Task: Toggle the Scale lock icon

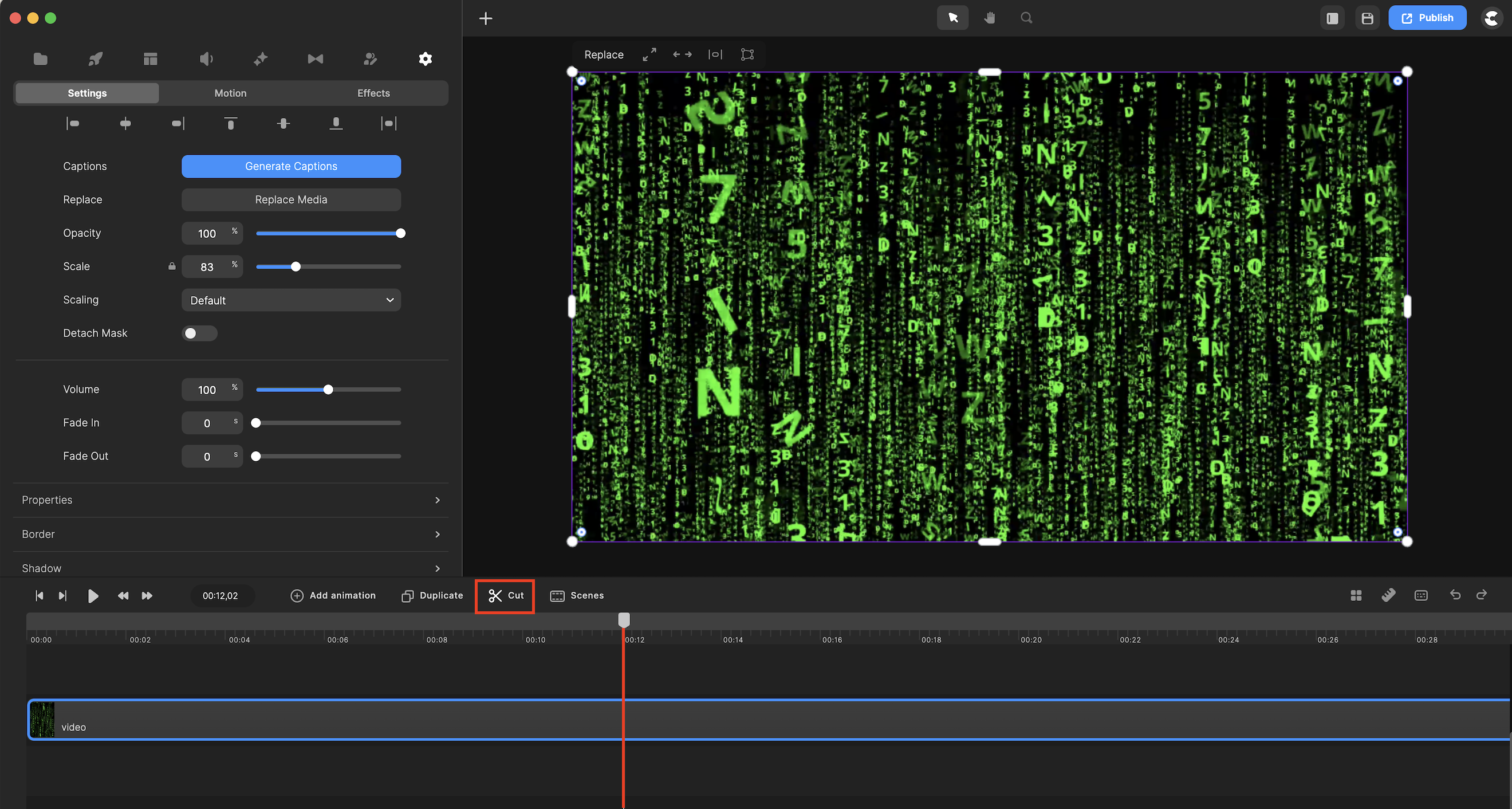Action: 172,266
